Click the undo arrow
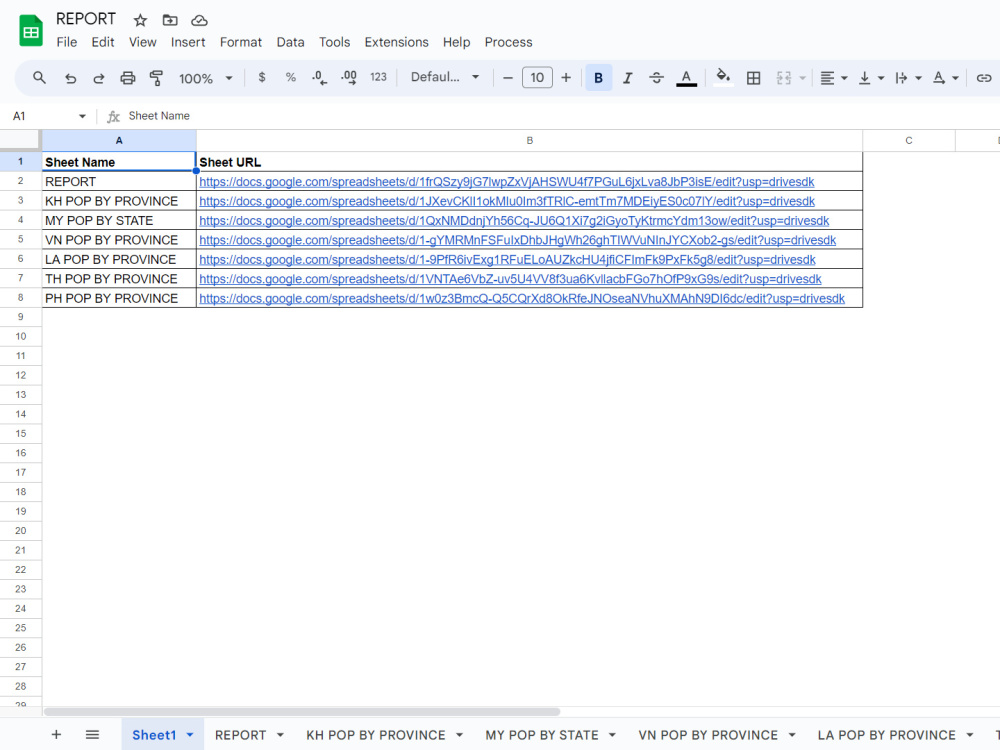Image resolution: width=1000 pixels, height=750 pixels. pos(70,78)
